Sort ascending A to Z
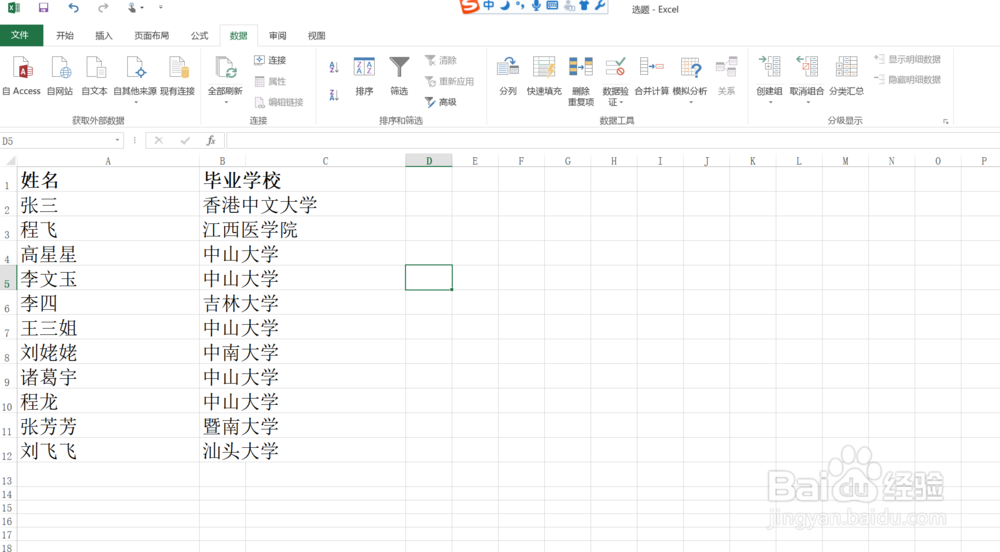 point(334,67)
